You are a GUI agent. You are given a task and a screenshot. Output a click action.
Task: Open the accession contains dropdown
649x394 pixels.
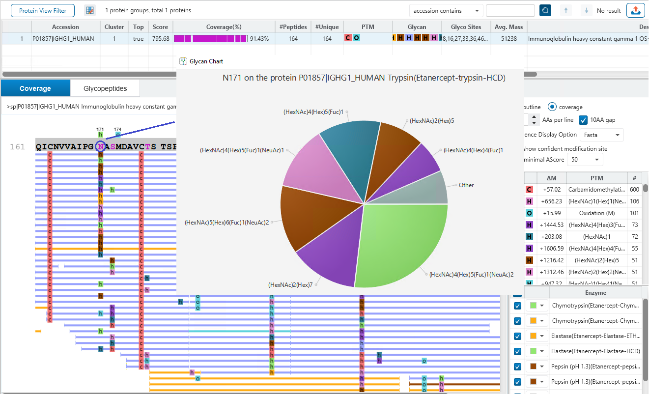pyautogui.click(x=446, y=11)
